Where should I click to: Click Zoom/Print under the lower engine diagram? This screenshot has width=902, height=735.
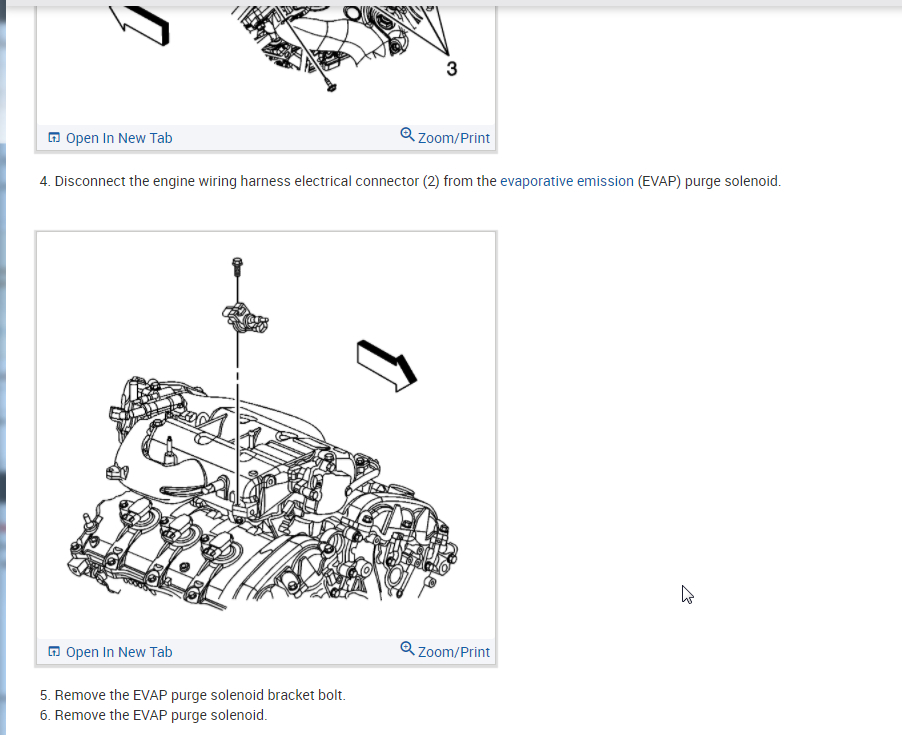(453, 652)
